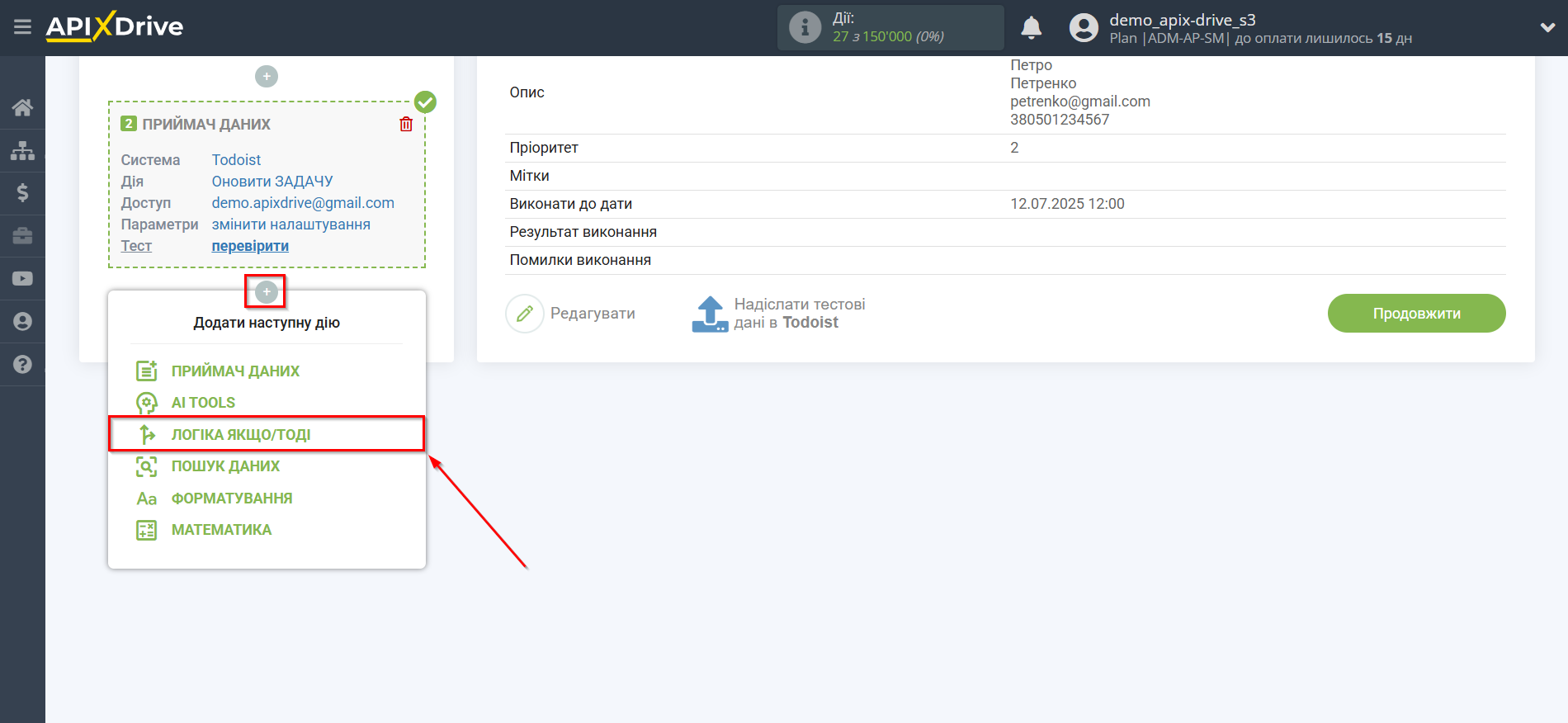
Task: Click the Aa formatting icon
Action: (147, 499)
